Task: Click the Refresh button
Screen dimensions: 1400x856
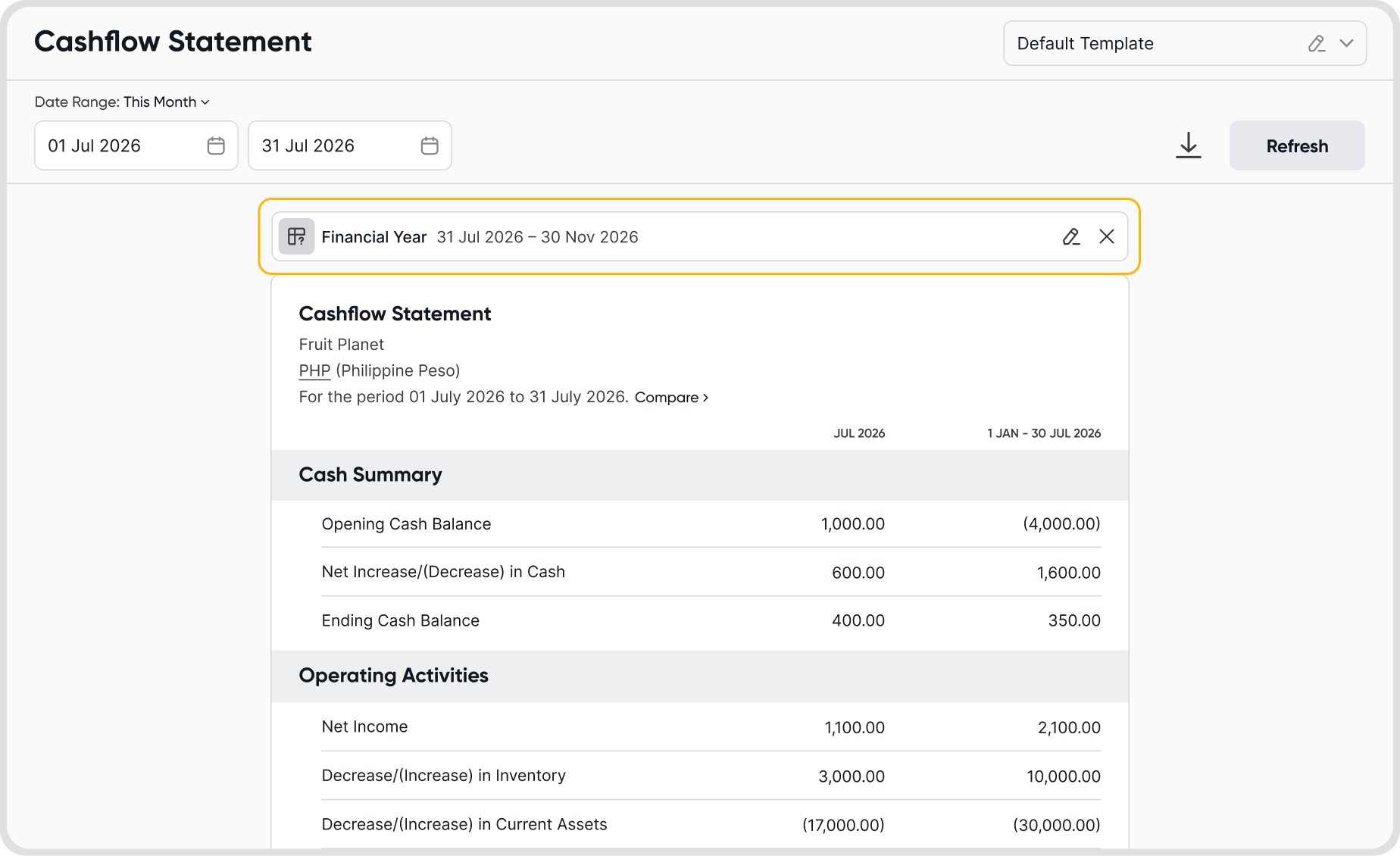Action: [1297, 145]
